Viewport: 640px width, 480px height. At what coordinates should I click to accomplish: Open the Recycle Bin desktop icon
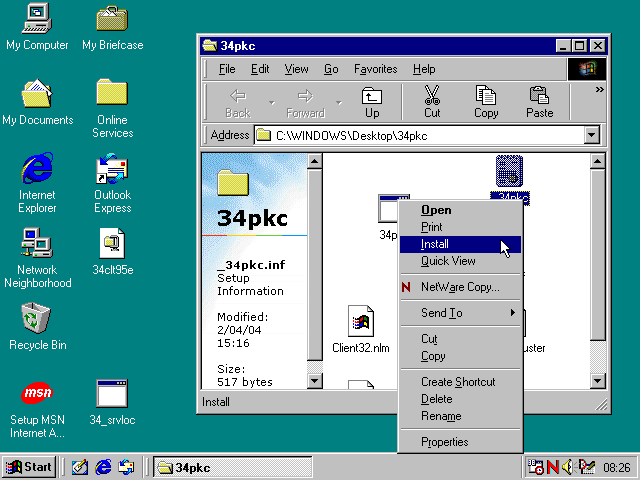[x=37, y=319]
